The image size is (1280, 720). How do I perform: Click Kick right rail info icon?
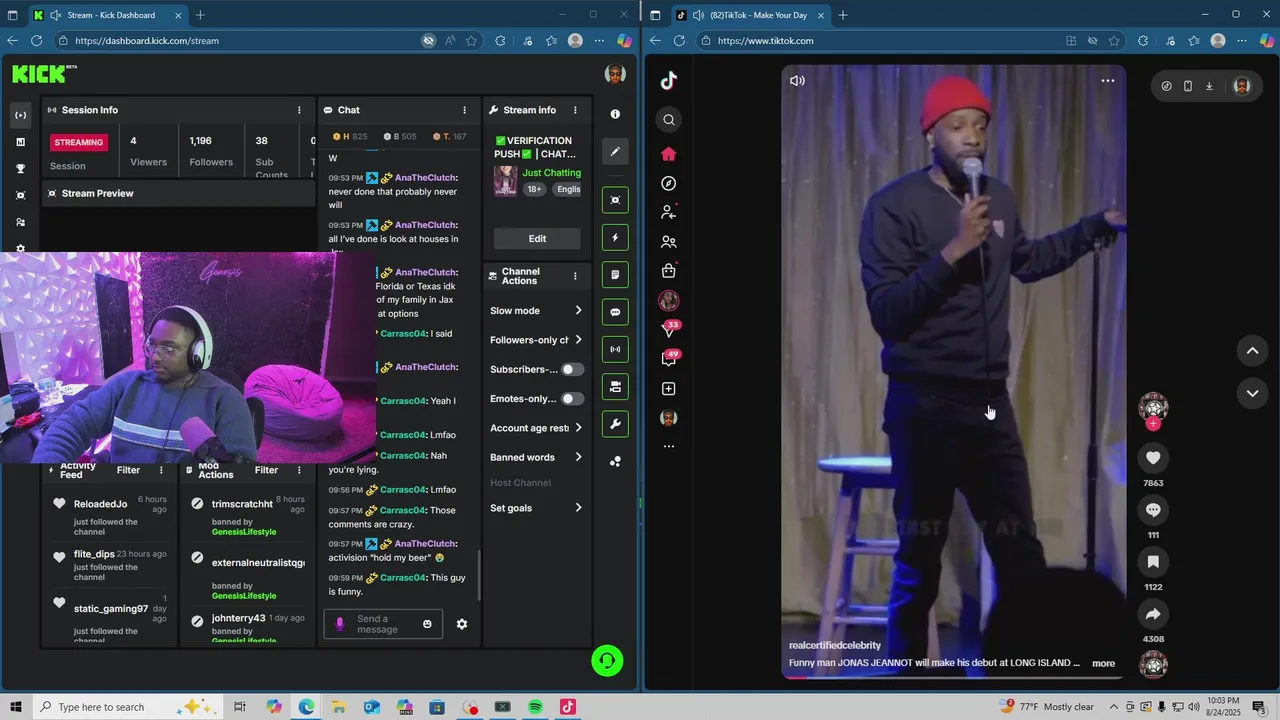click(x=615, y=115)
